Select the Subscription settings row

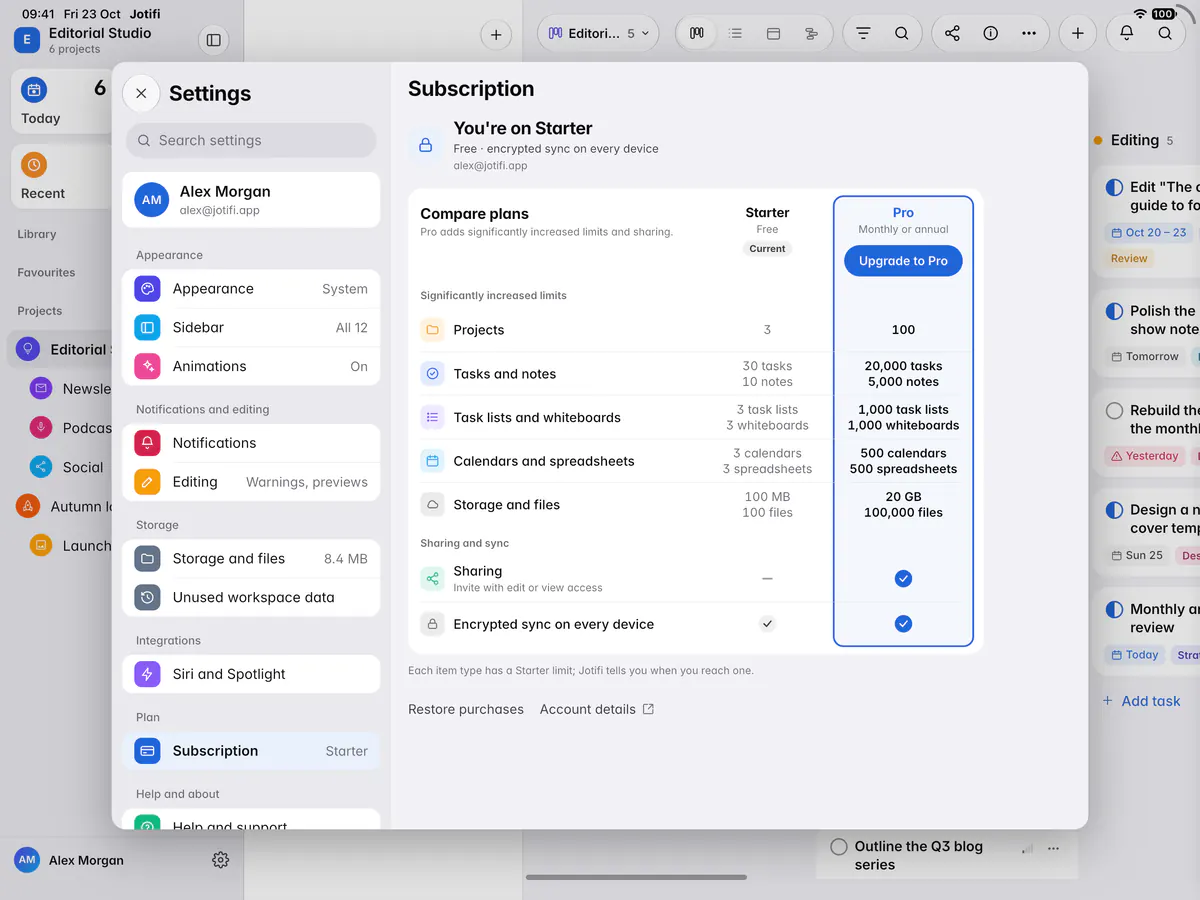tap(251, 751)
